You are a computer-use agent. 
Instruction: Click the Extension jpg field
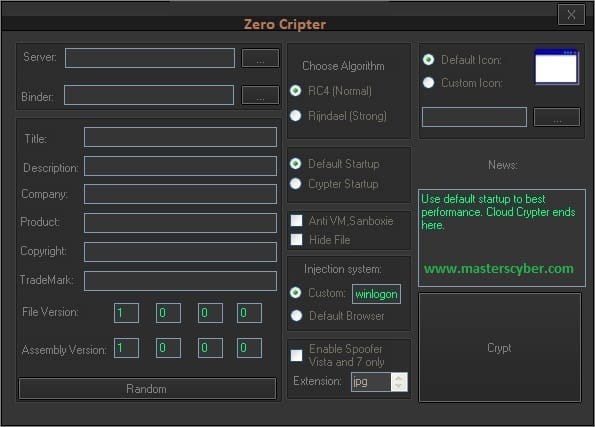(371, 382)
